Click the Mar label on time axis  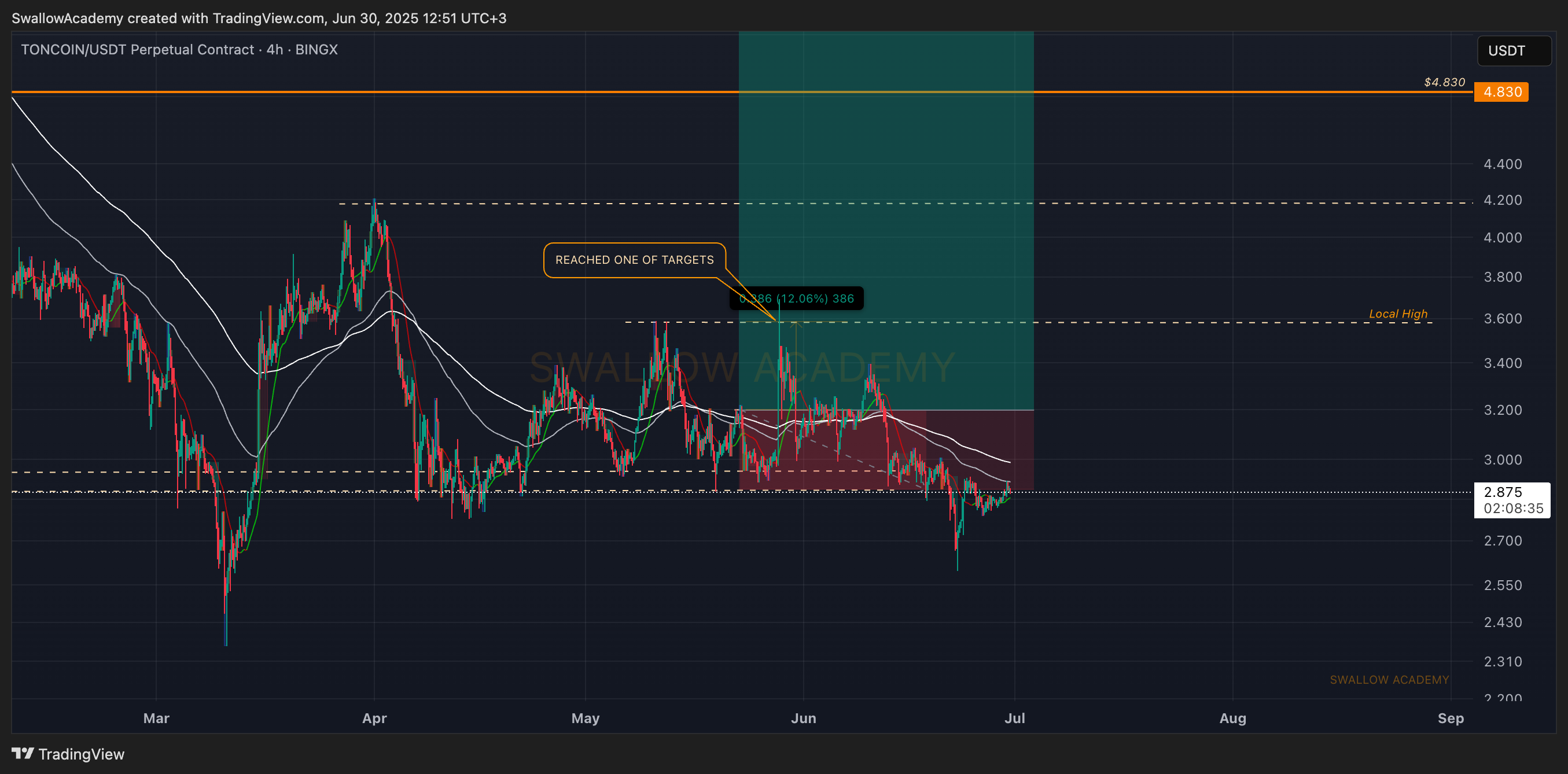pos(156,718)
